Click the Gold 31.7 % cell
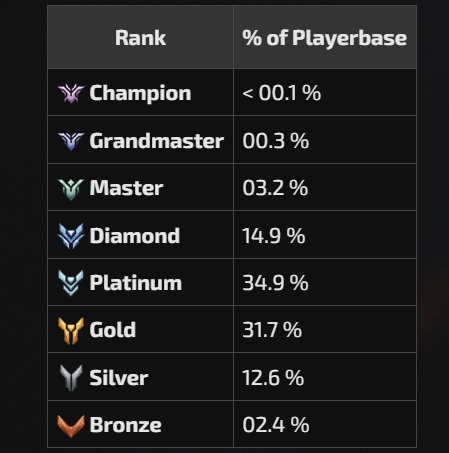The height and width of the screenshot is (453, 449). (x=325, y=329)
